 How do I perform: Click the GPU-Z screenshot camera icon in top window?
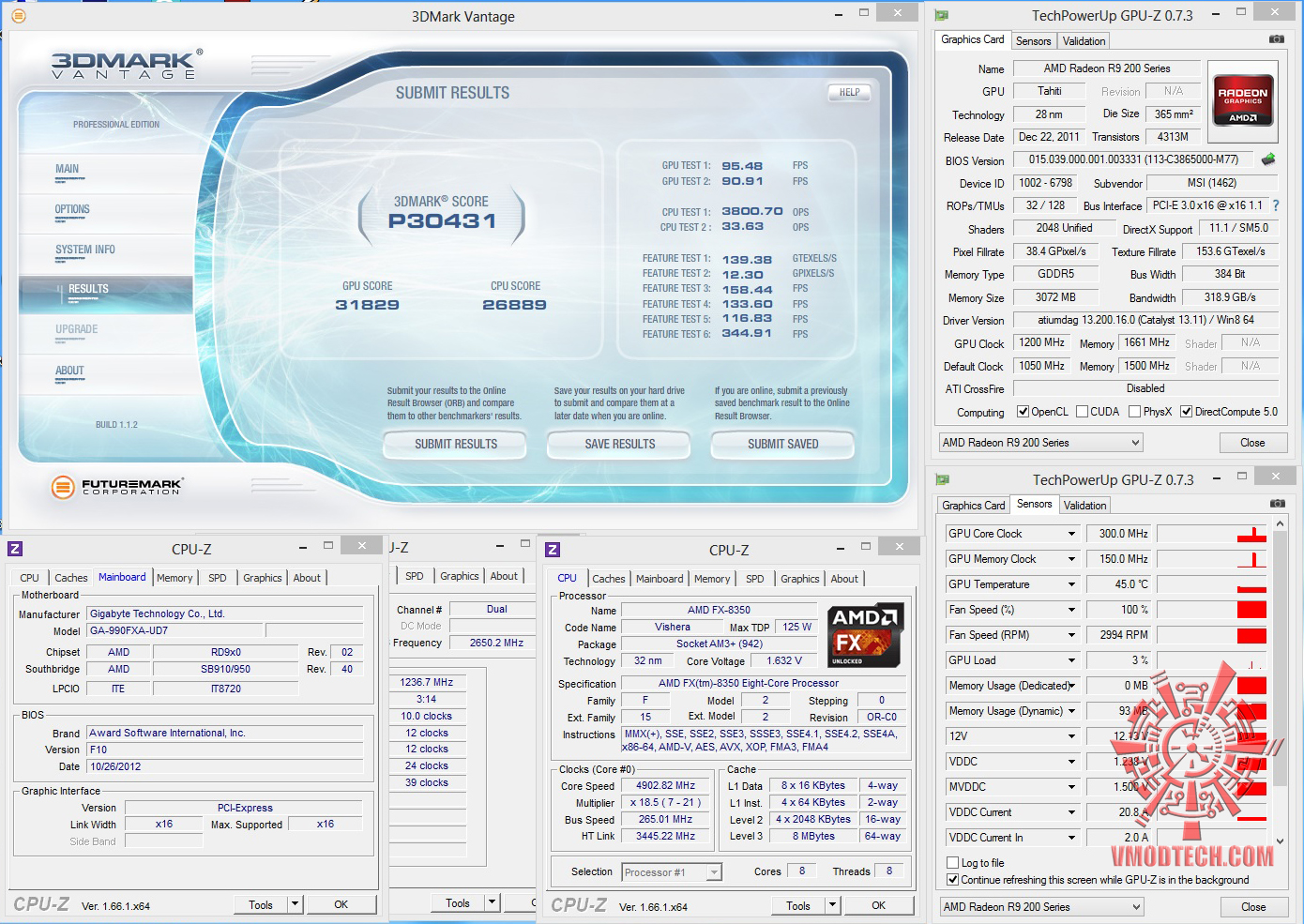[1277, 39]
